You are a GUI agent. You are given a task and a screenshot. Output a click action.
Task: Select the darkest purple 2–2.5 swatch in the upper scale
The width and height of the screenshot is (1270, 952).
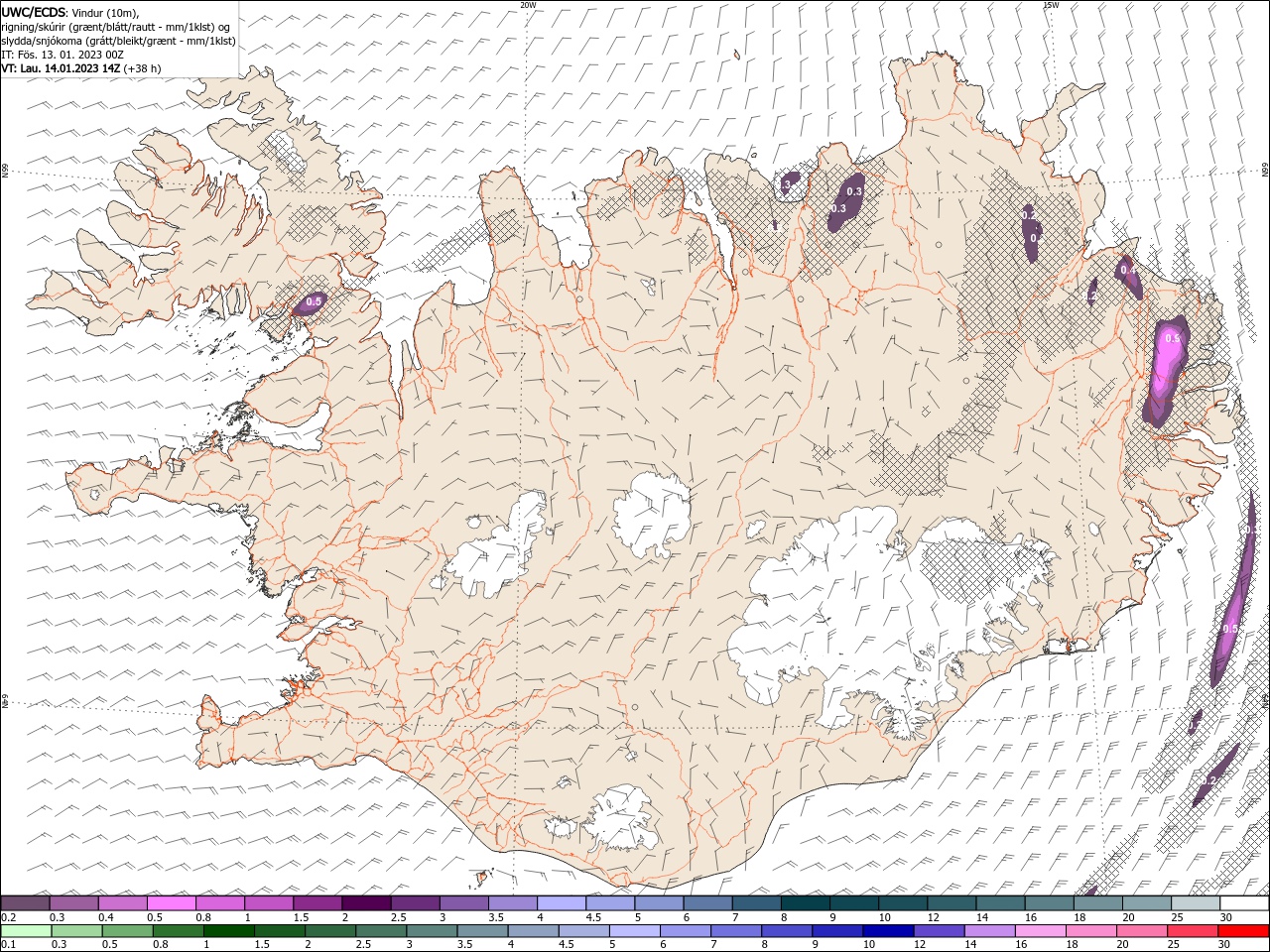tap(366, 903)
